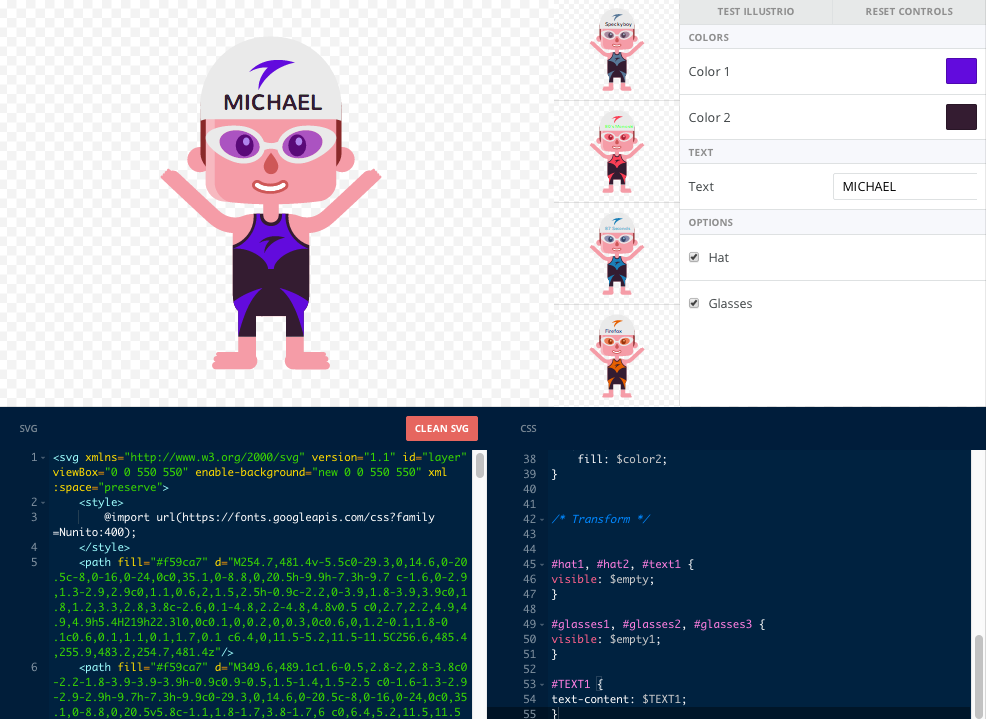The height and width of the screenshot is (719, 986).
Task: Open the Test Illustrio tab
Action: pos(756,12)
